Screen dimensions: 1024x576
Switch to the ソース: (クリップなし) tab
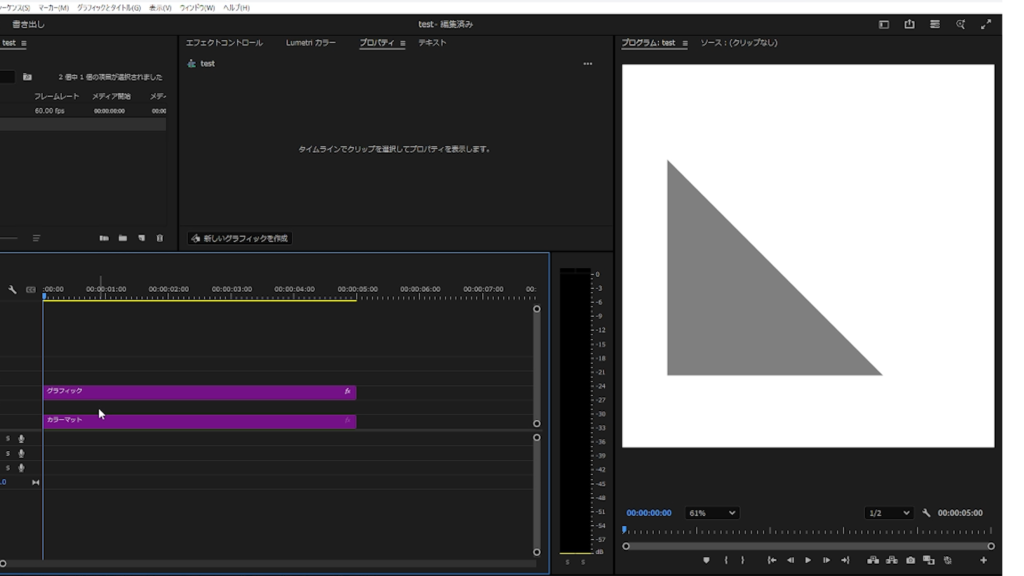pos(739,42)
